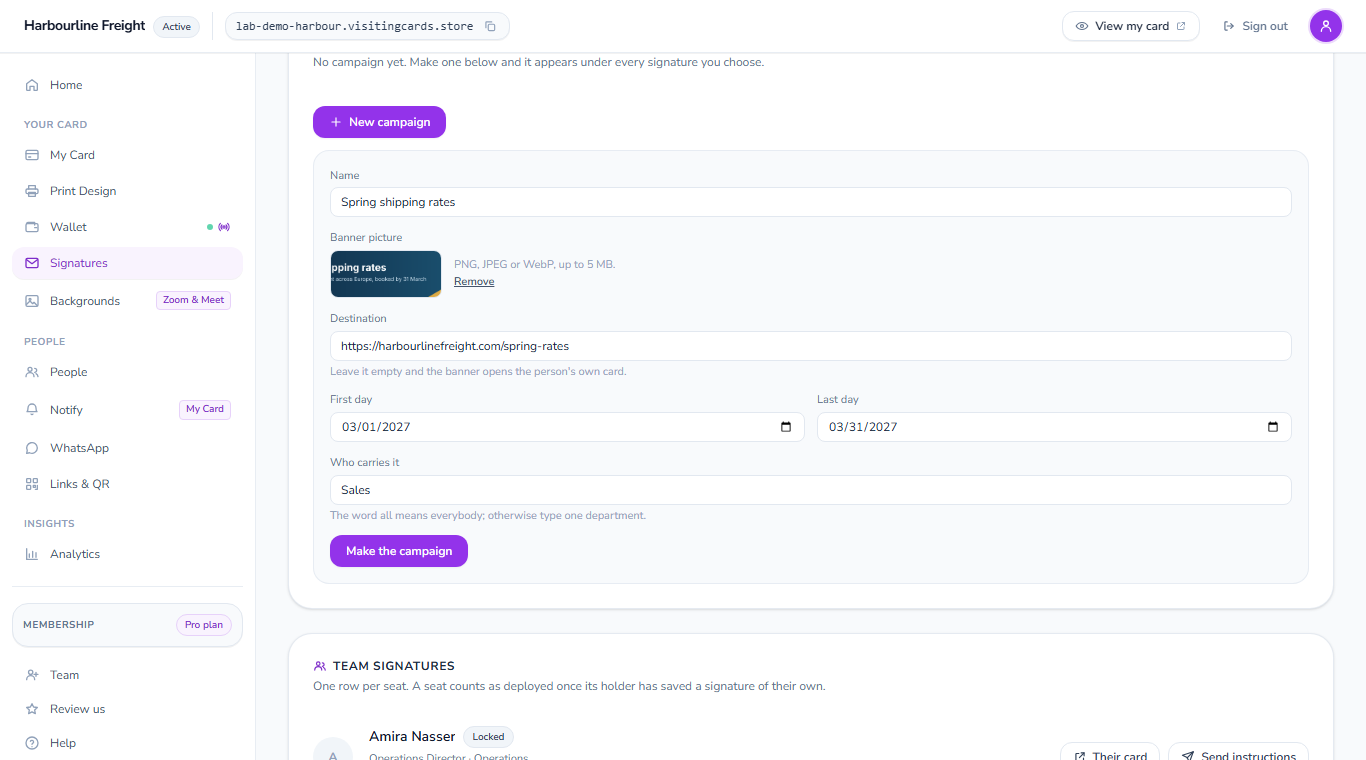Open Their card for Amira Nasser
Image resolution: width=1366 pixels, height=760 pixels.
pos(1110,755)
